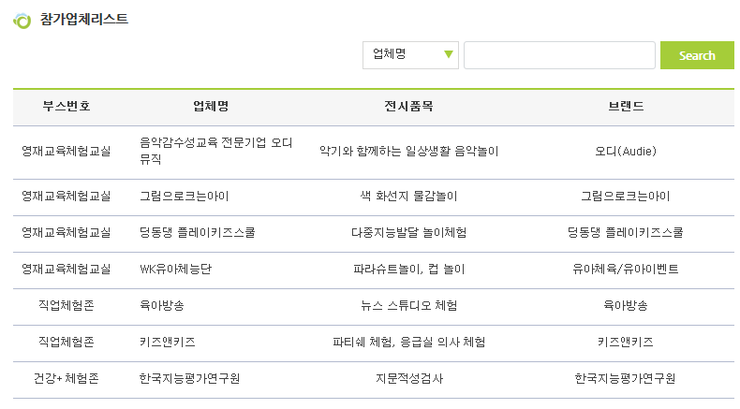Open 한국지능평가연구원 in company column
This screenshot has height=409, width=740.
click(189, 378)
